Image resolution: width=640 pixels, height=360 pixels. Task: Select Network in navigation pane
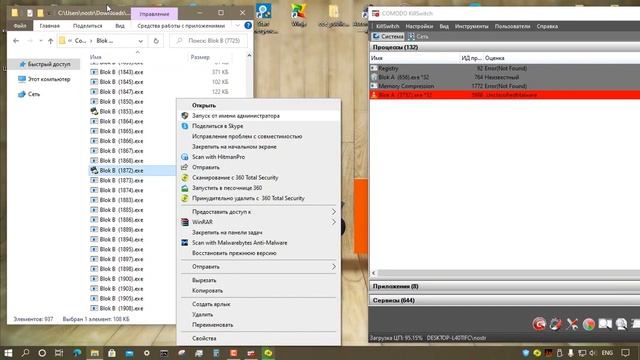click(29, 94)
